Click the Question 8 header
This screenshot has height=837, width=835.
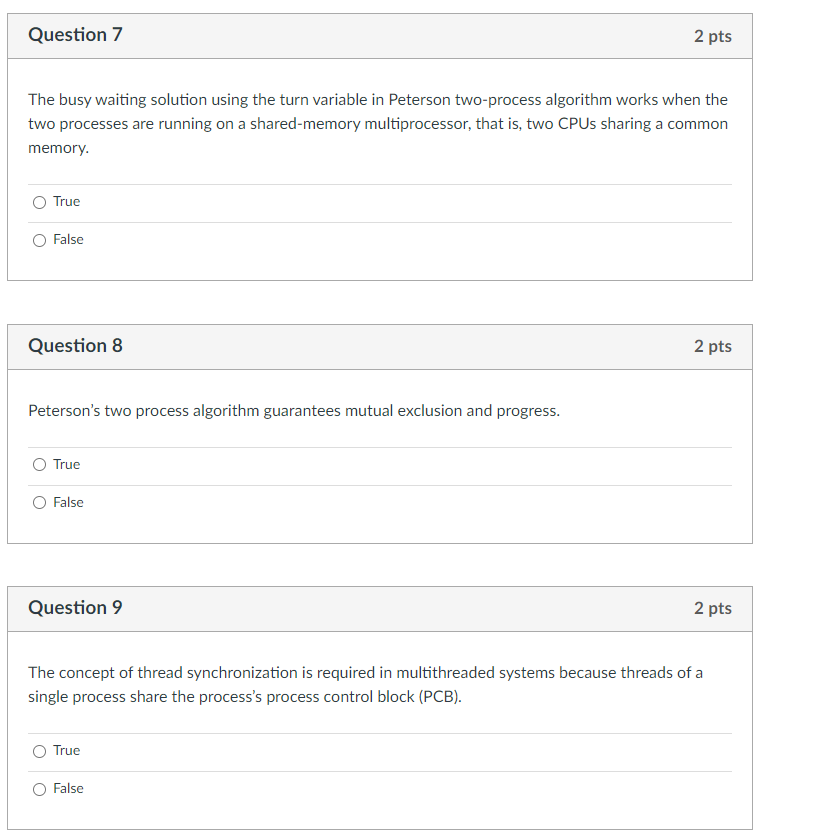coord(75,345)
